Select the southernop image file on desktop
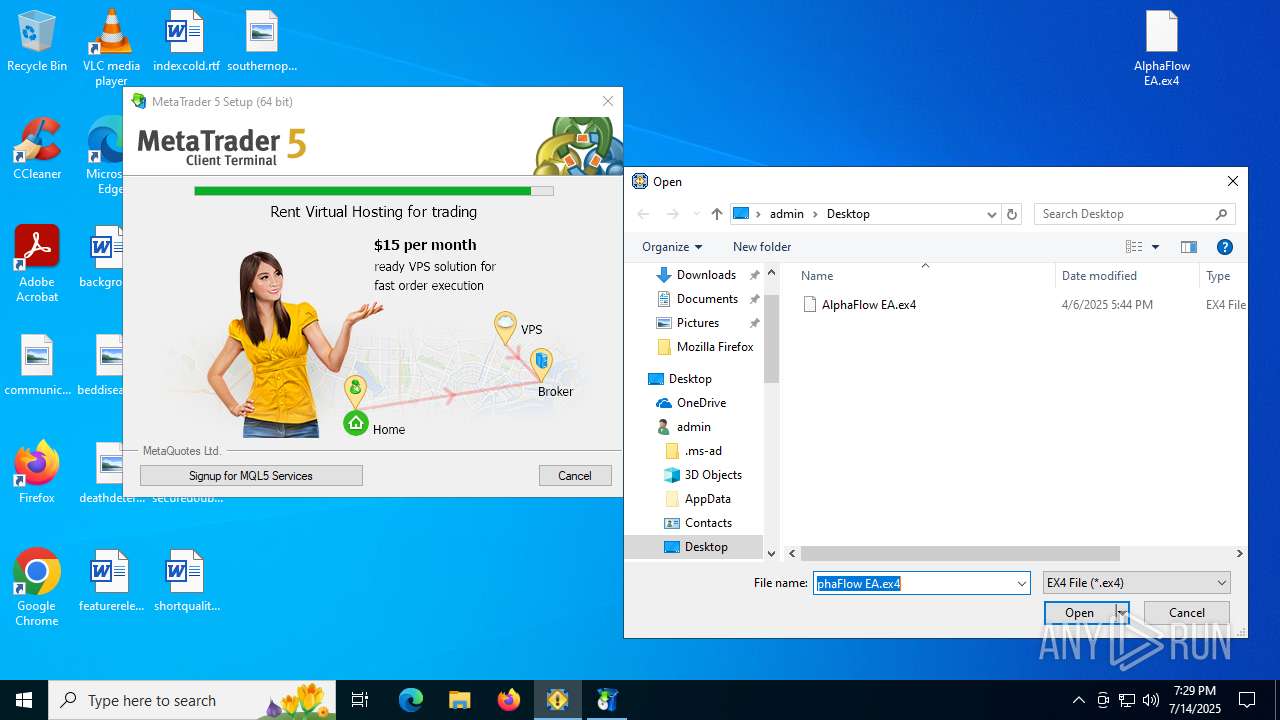The image size is (1280, 720). [262, 41]
